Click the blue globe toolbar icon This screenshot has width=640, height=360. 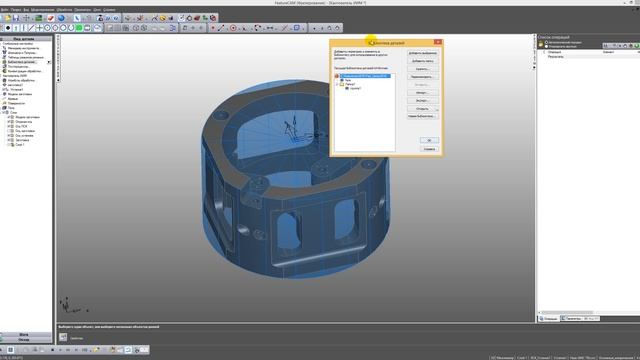pyautogui.click(x=61, y=18)
